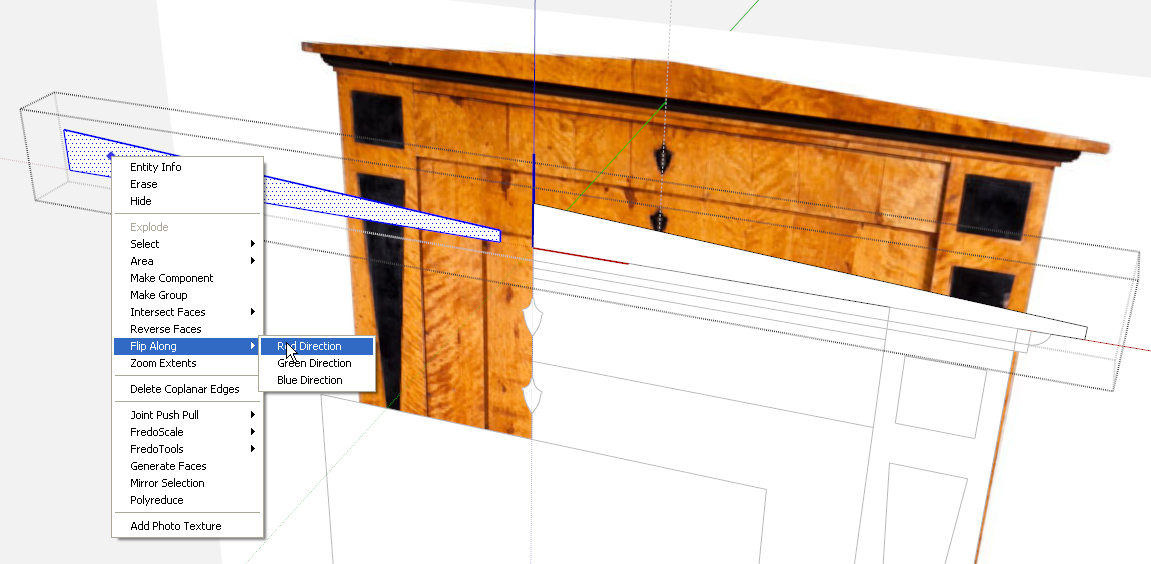Select Add Photo Texture
Screen dimensions: 1151x564
[x=187, y=526]
